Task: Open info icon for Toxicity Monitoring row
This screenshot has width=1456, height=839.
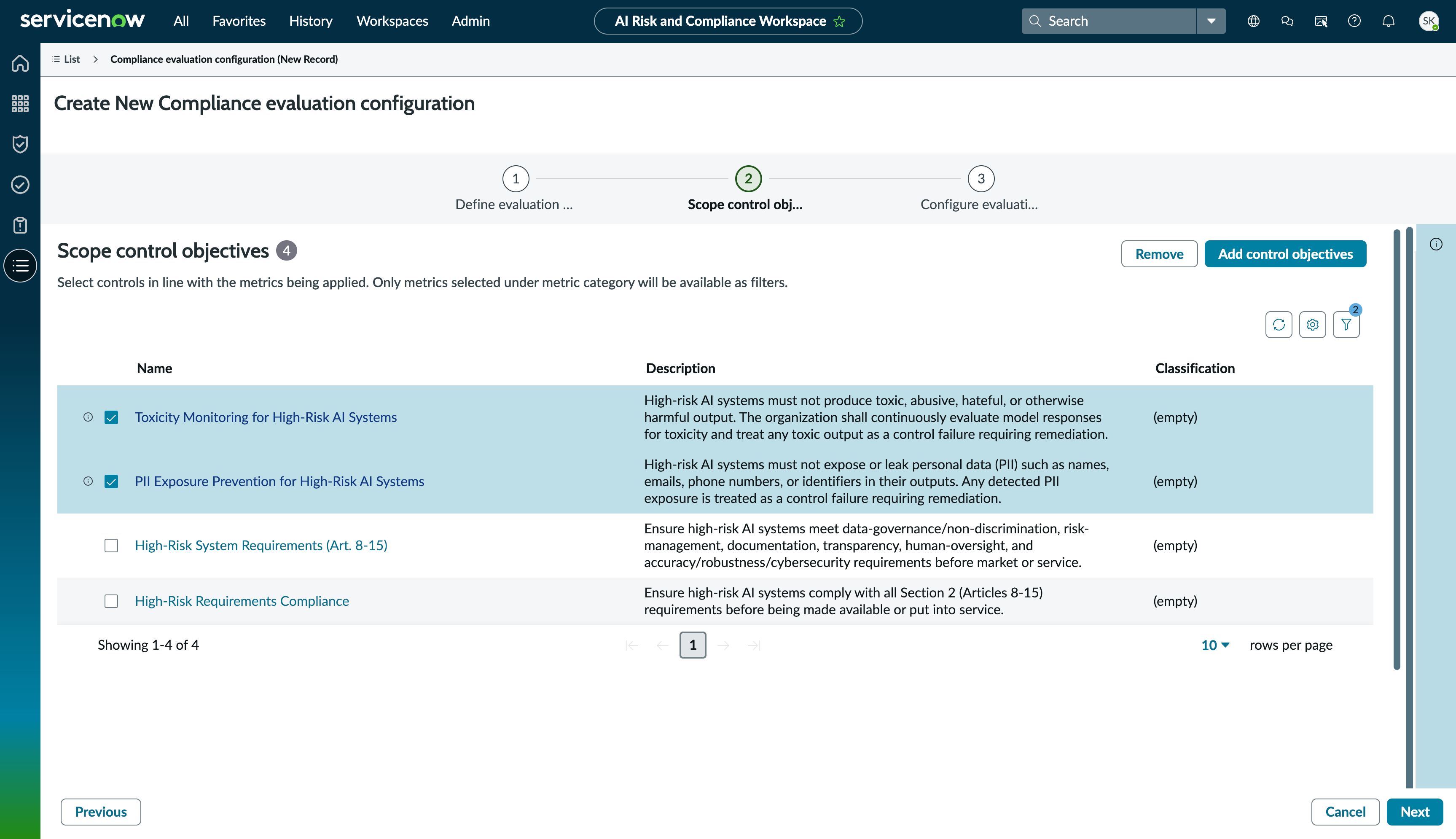Action: (88, 417)
